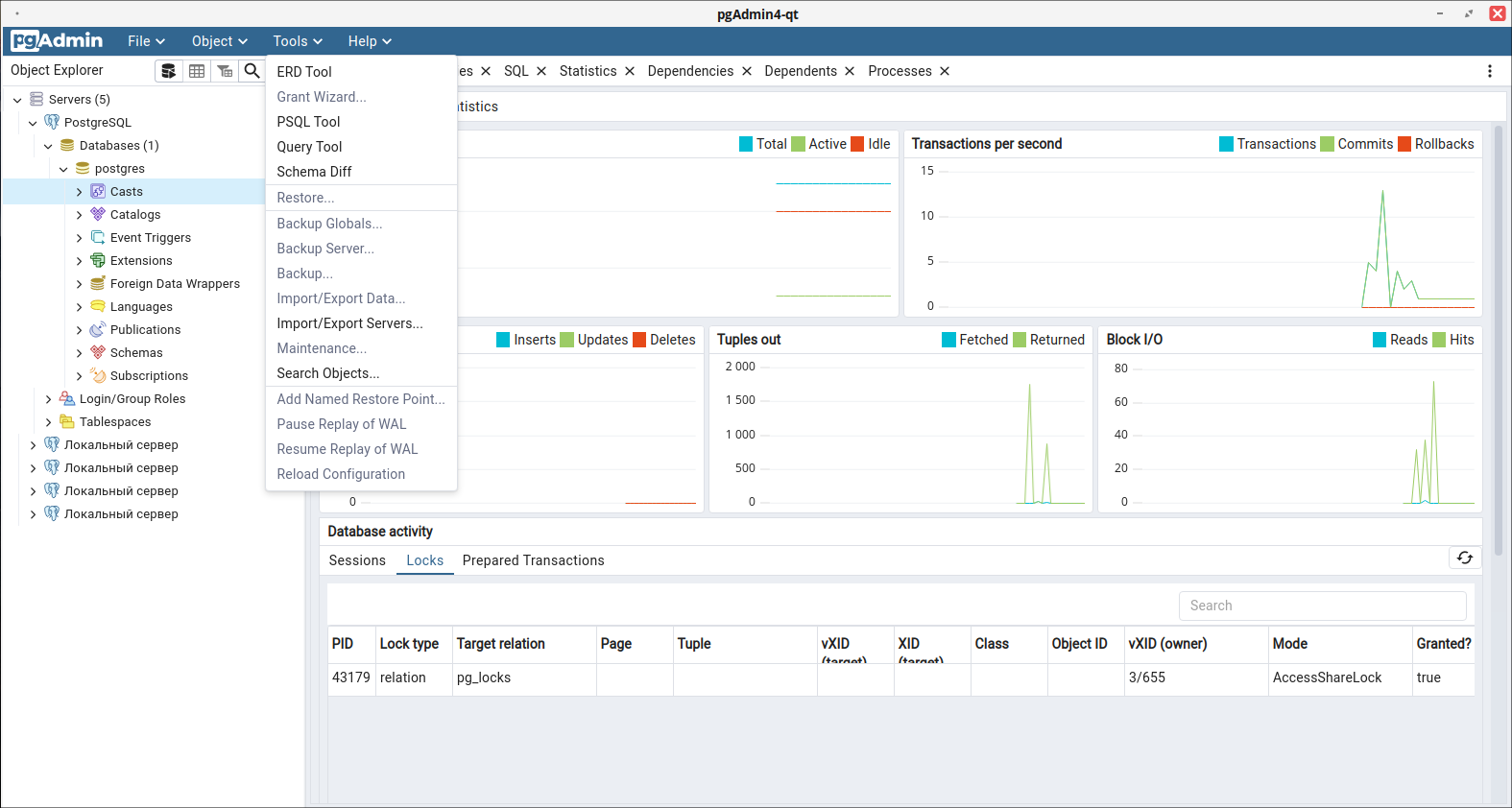Click the Casts node icon
Viewport: 1512px width, 808px height.
pos(98,191)
